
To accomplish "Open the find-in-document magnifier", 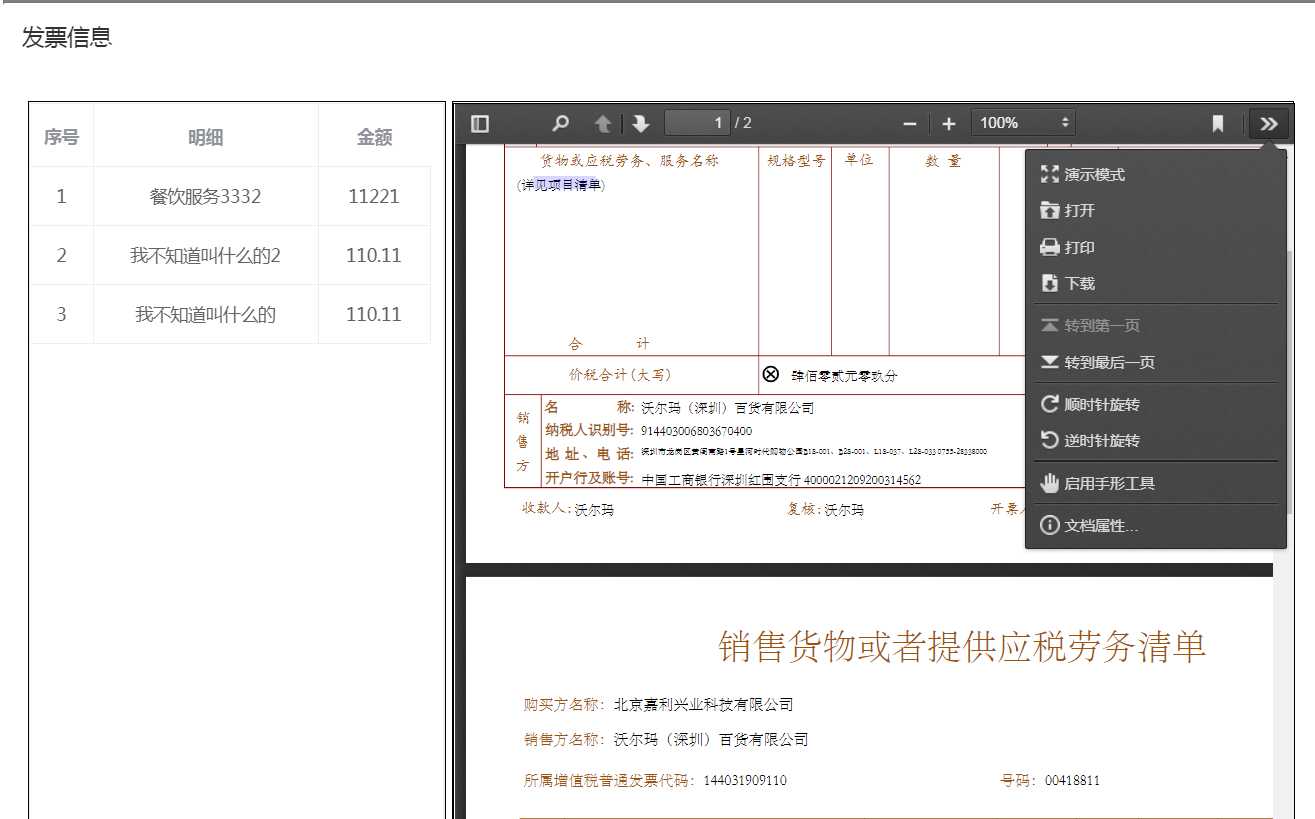I will coord(561,123).
